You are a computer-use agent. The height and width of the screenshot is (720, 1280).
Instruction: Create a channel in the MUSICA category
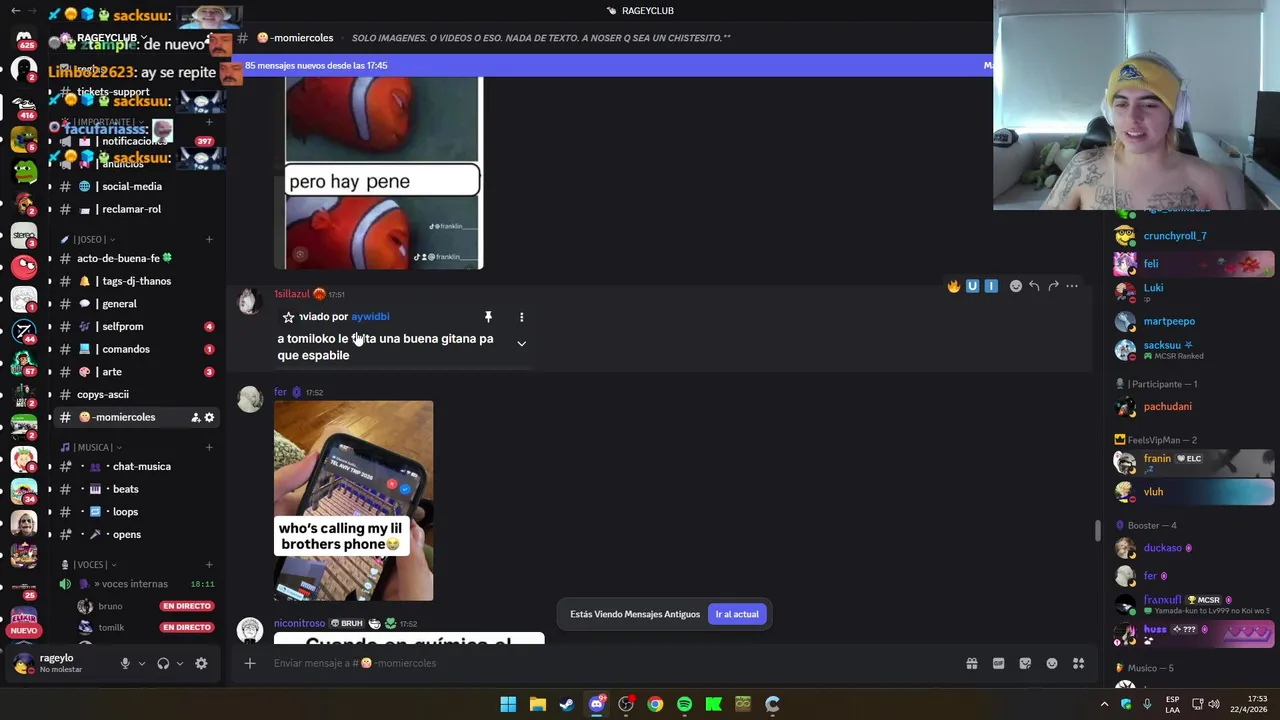point(209,447)
